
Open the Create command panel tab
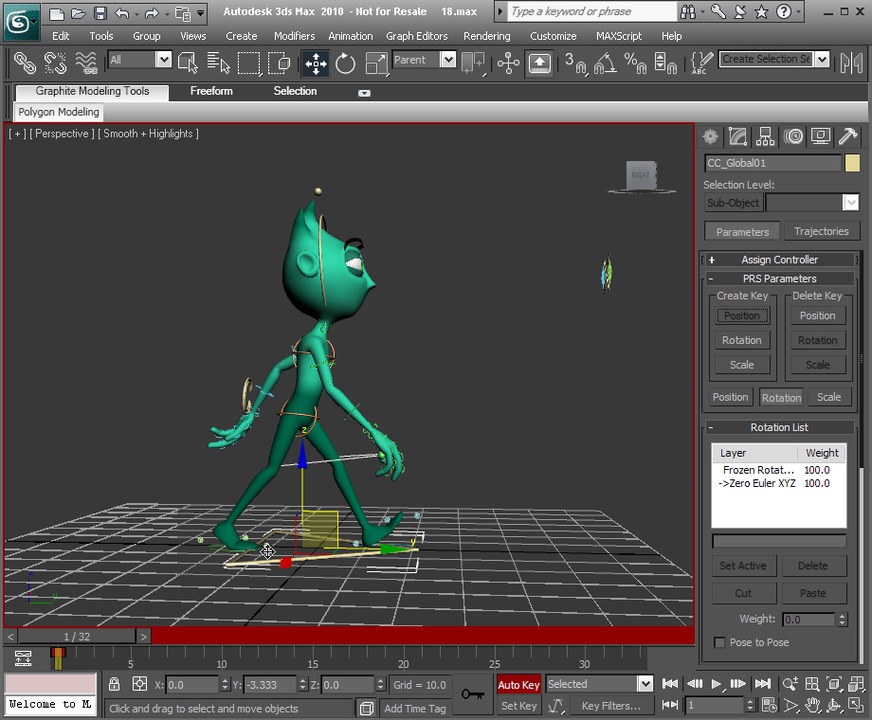pyautogui.click(x=711, y=137)
